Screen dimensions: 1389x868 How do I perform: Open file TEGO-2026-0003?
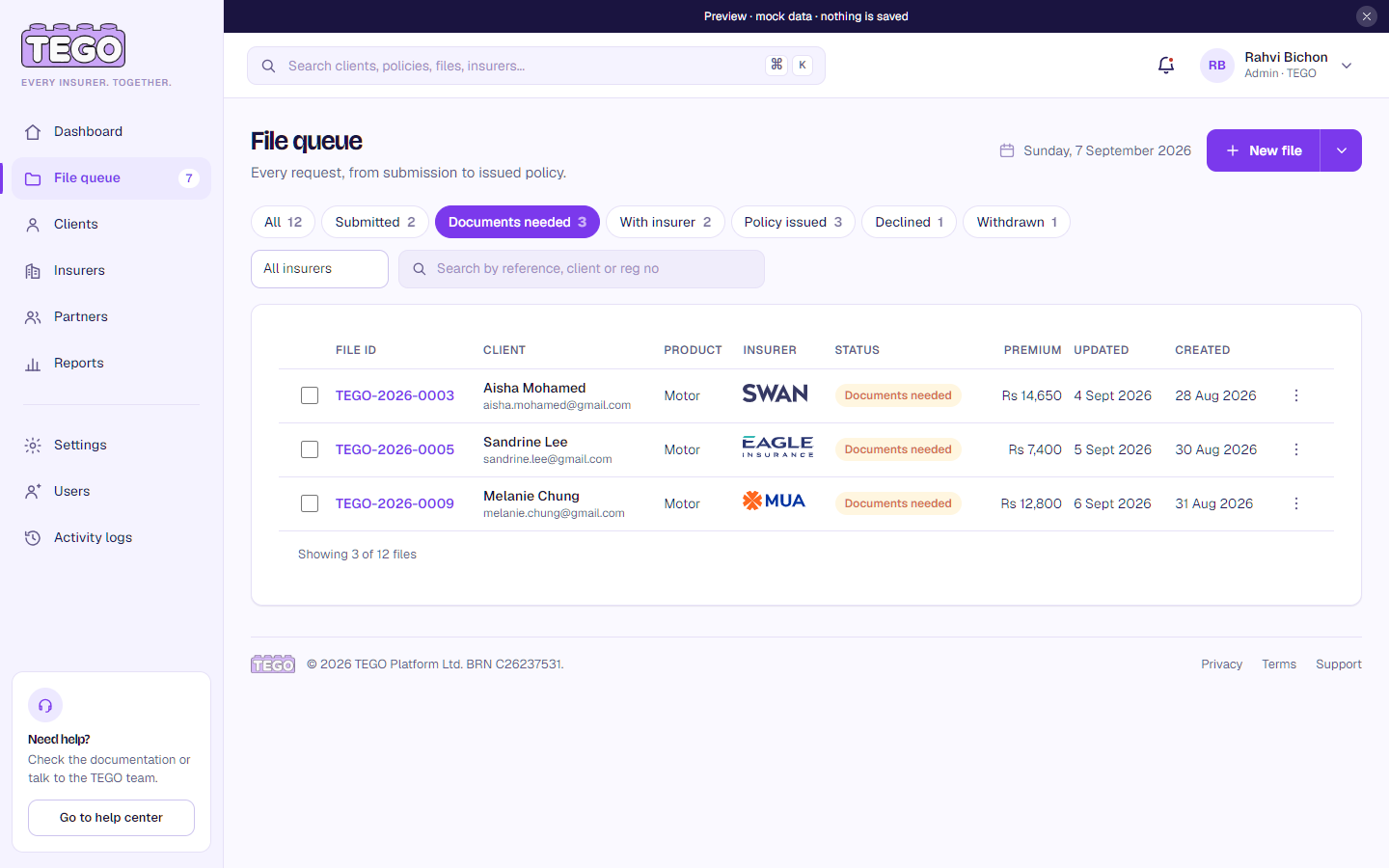click(395, 395)
